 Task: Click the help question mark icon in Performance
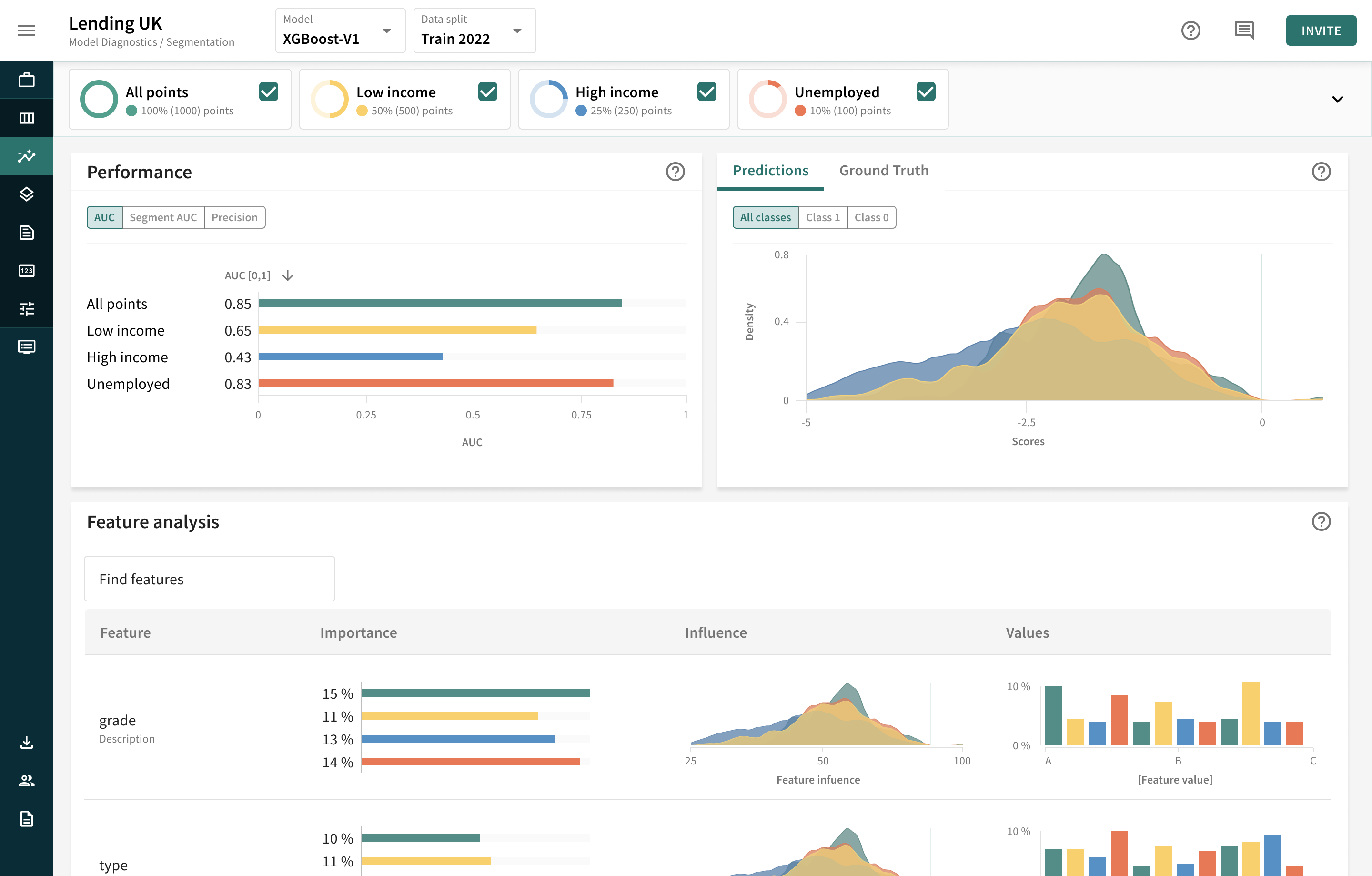coord(676,170)
